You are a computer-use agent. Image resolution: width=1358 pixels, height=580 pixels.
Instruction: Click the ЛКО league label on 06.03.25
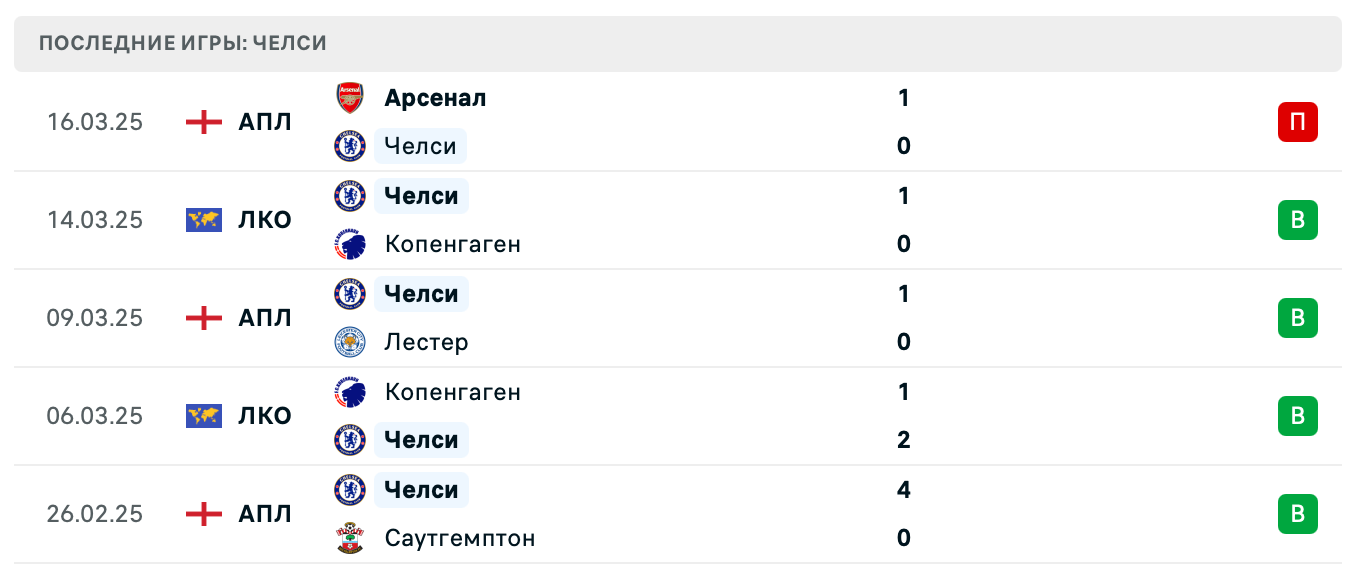[265, 416]
